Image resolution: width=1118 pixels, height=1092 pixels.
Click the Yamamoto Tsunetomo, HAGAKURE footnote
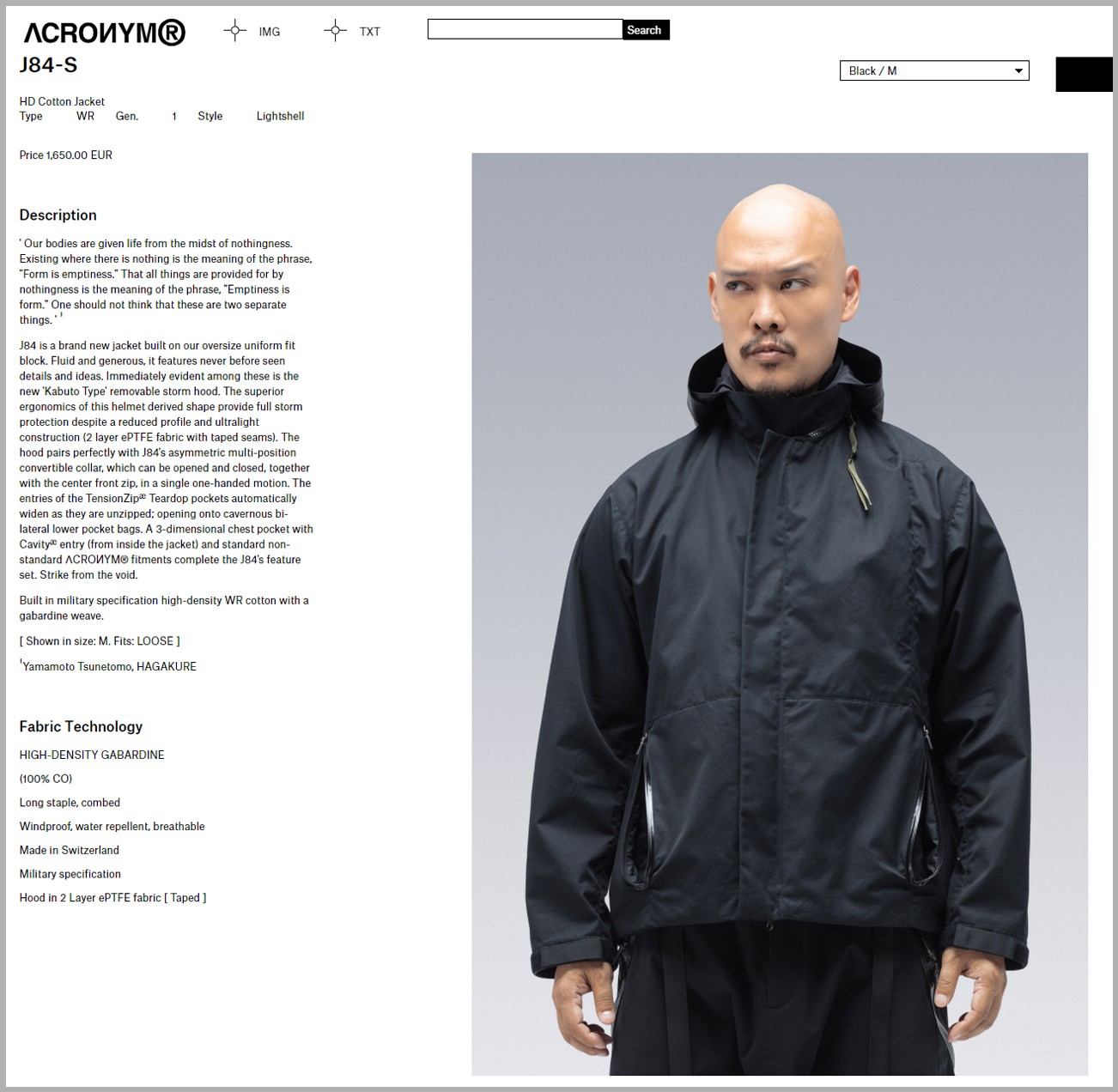[108, 666]
